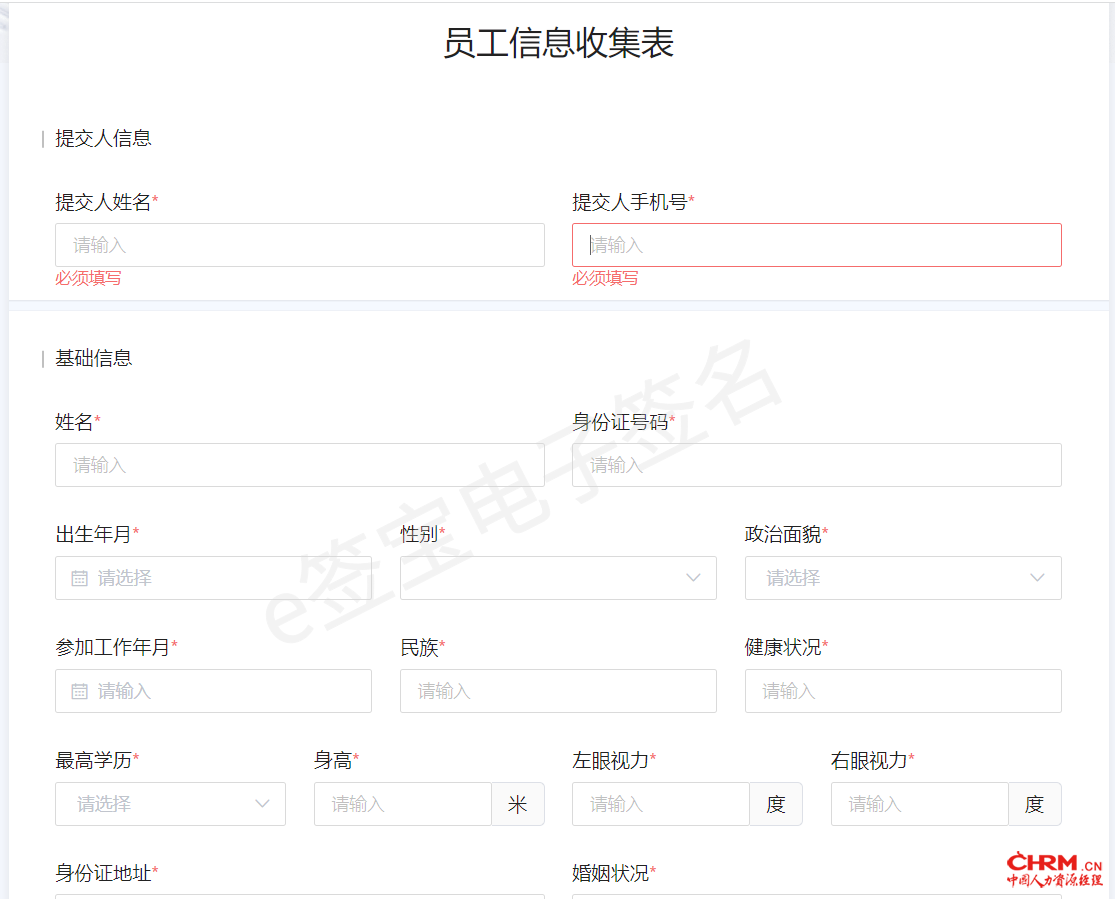The width and height of the screenshot is (1115, 899).
Task: Click the 身份证号码 input field
Action: tap(816, 465)
